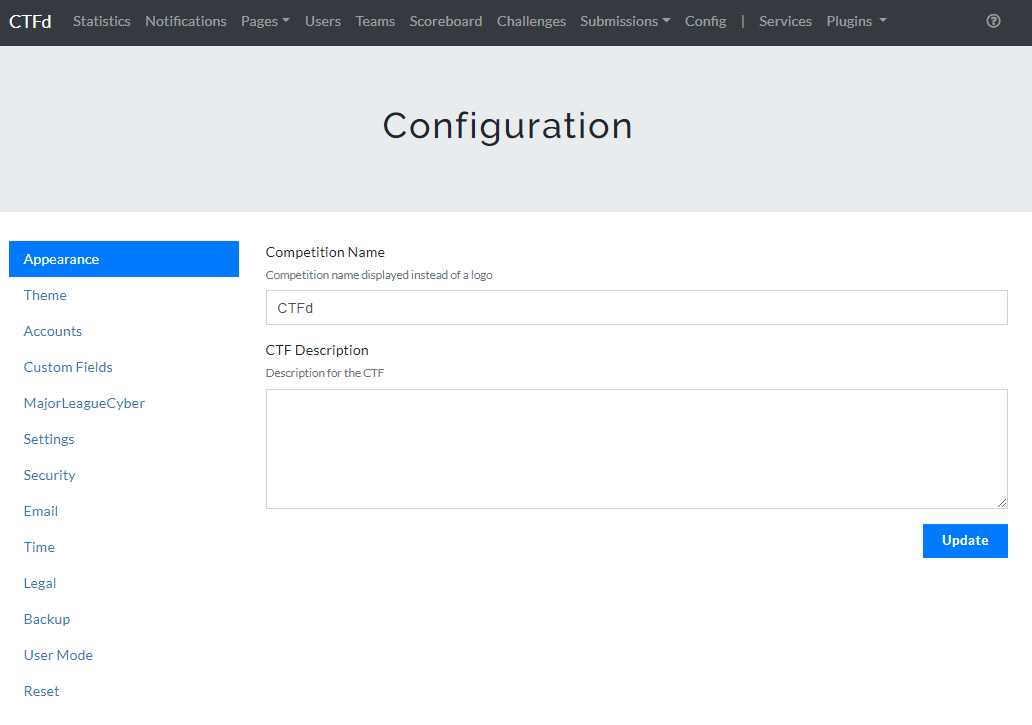
Task: Select the MajorLeagueCyber tab
Action: [84, 403]
